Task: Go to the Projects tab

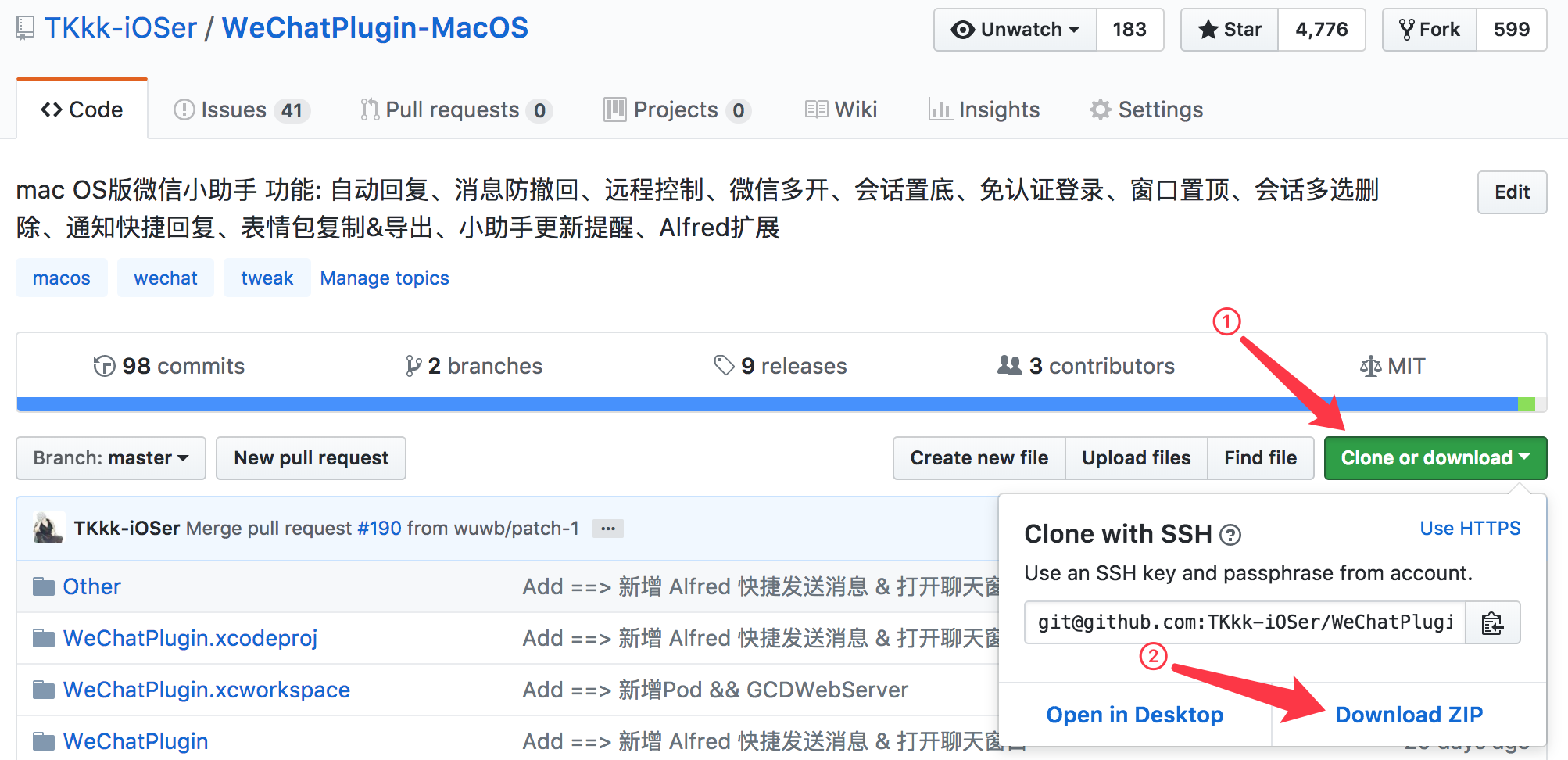Action: (x=677, y=110)
